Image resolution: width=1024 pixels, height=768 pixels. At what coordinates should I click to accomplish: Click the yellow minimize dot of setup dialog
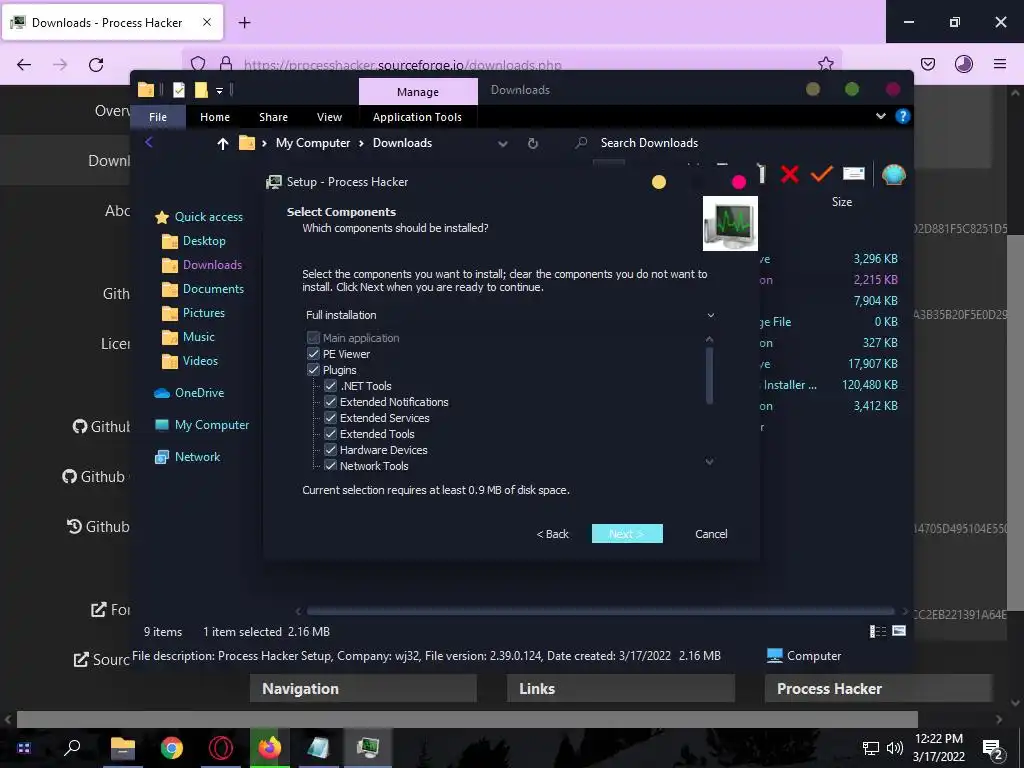click(x=659, y=182)
